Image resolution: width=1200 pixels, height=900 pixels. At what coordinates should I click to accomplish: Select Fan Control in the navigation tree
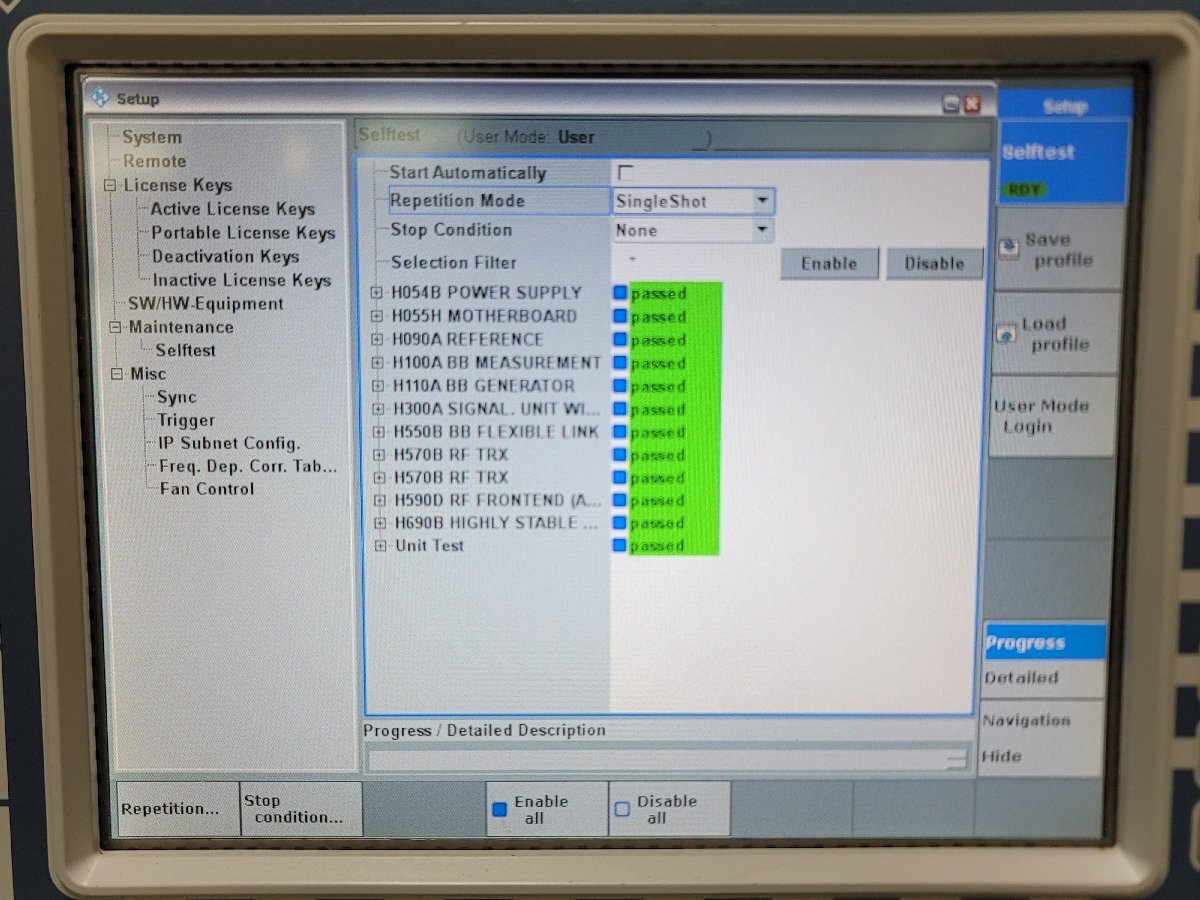click(x=205, y=489)
